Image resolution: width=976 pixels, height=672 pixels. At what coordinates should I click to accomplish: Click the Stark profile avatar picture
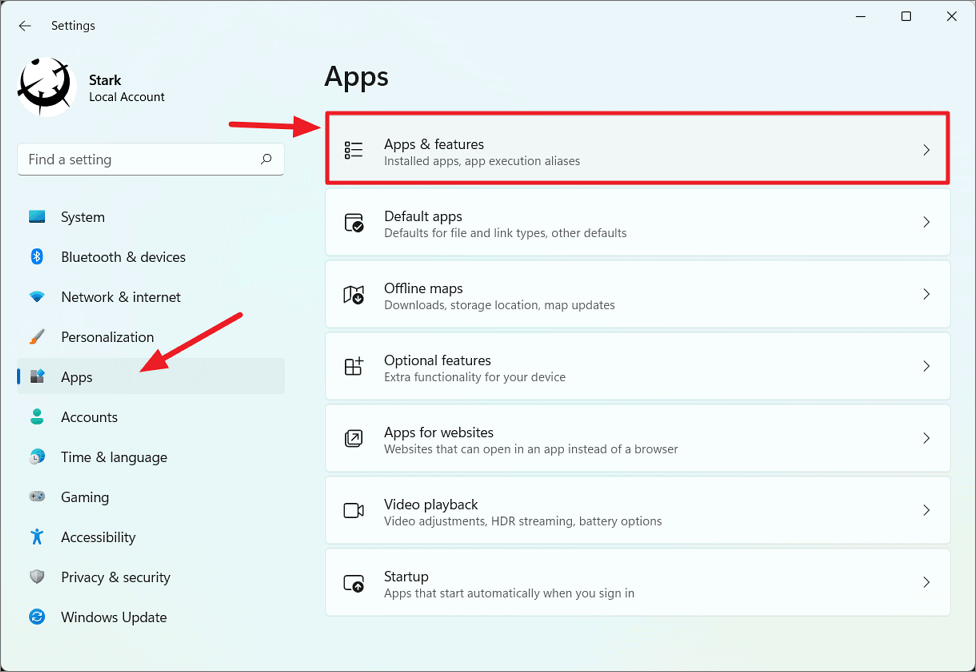point(46,87)
